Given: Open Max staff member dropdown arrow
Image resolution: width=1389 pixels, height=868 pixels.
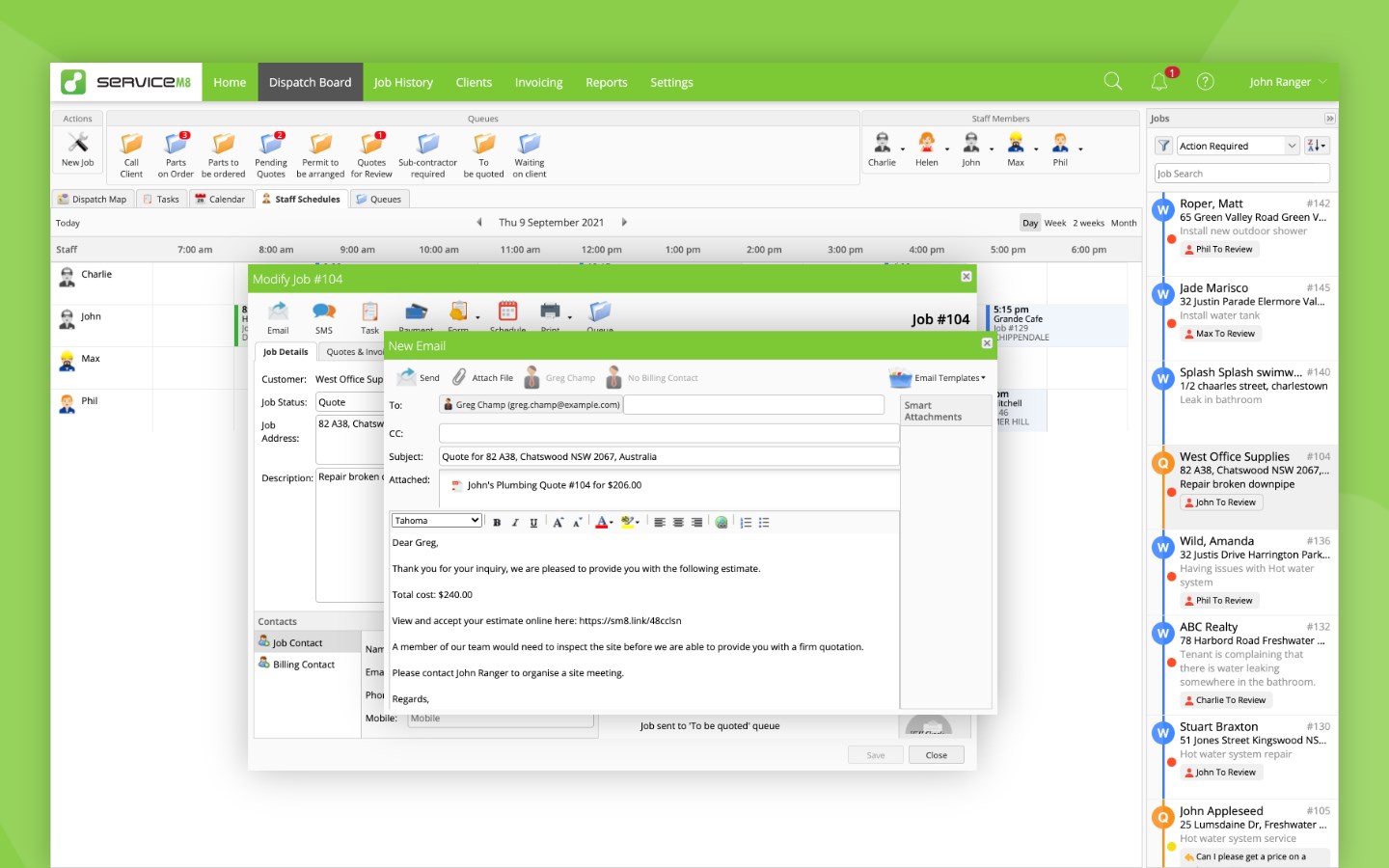Looking at the screenshot, I should (1036, 149).
